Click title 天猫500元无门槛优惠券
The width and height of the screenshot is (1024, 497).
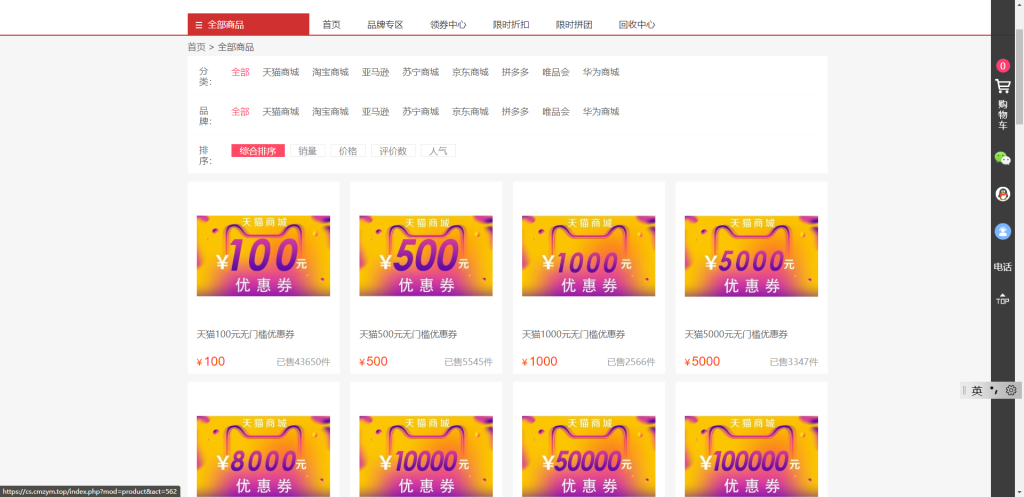[408, 334]
